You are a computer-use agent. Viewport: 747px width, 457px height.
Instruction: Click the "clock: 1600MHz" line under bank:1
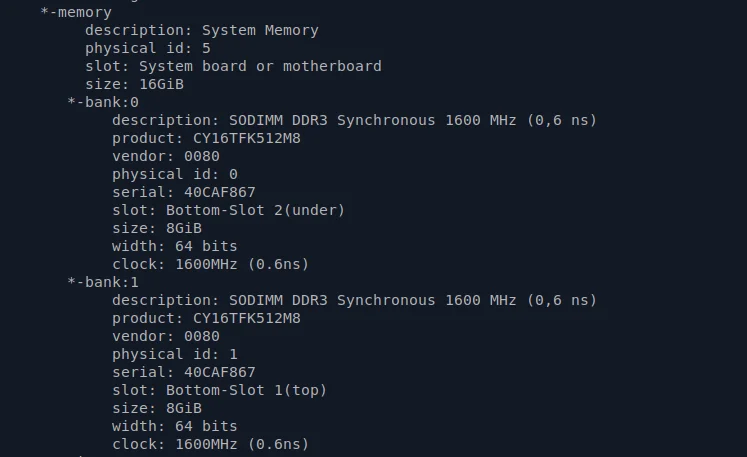[x=210, y=444]
